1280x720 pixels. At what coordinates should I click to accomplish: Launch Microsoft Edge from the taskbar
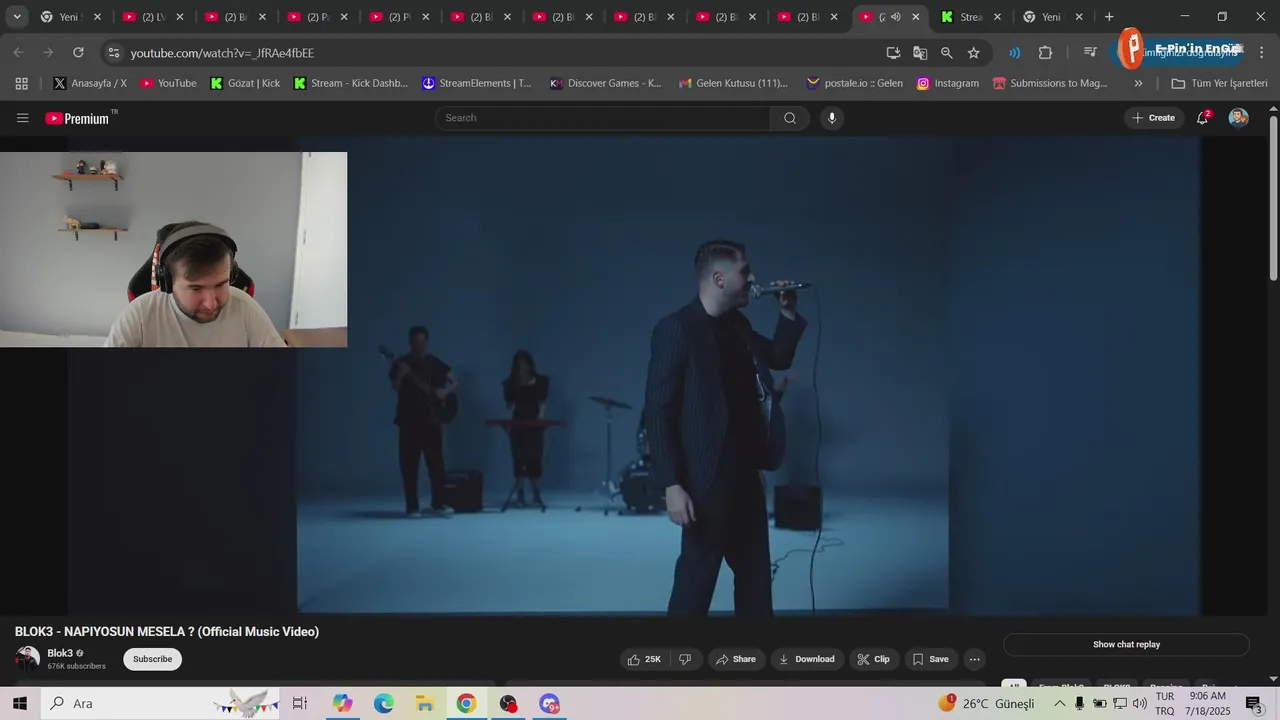(x=384, y=704)
